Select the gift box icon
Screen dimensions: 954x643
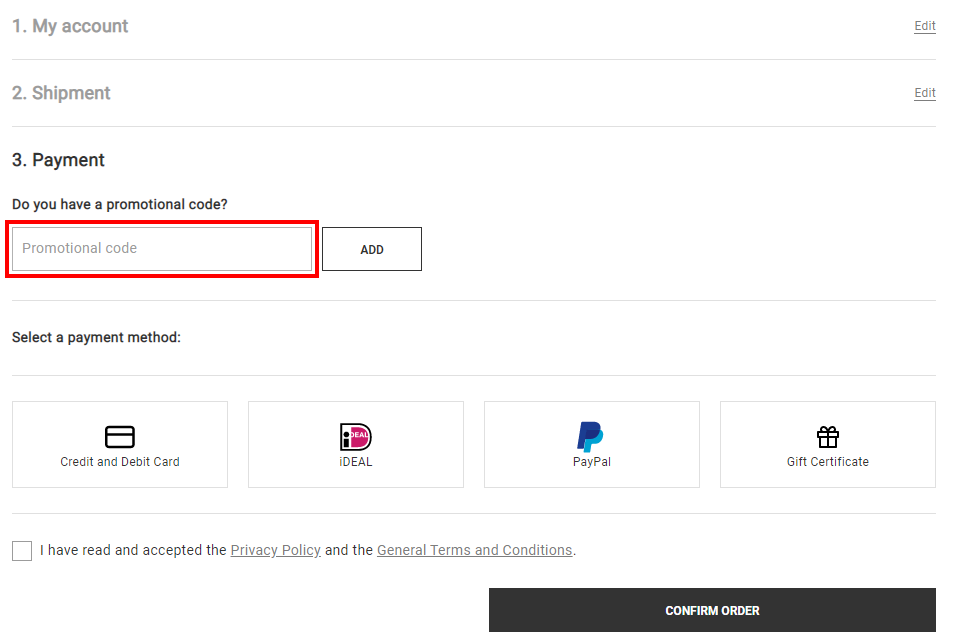827,436
